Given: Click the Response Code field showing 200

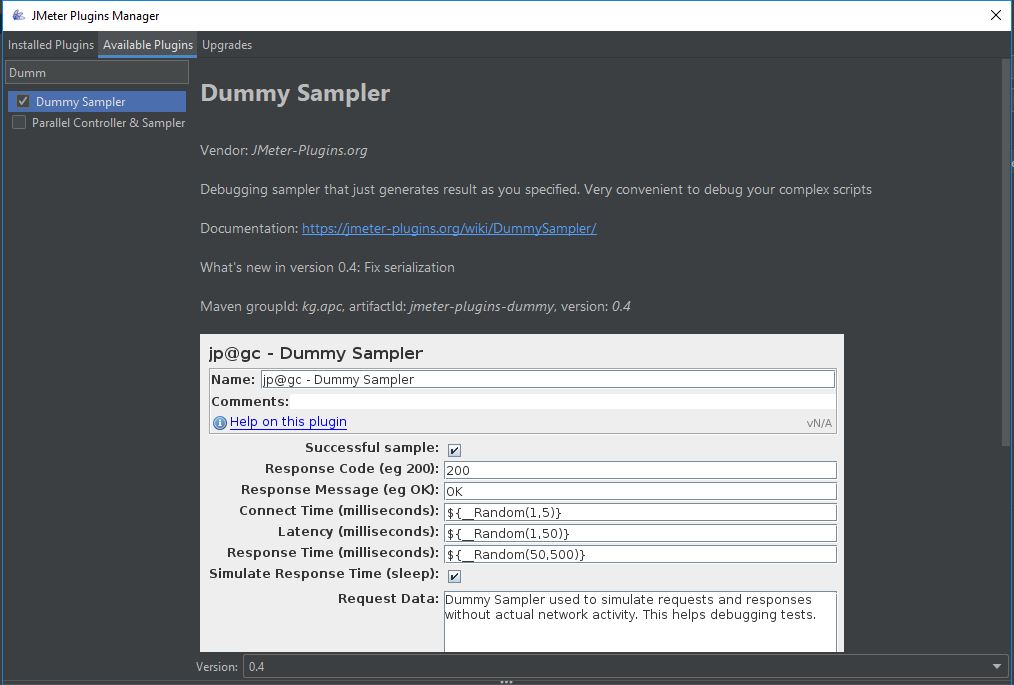Looking at the screenshot, I should click(640, 470).
